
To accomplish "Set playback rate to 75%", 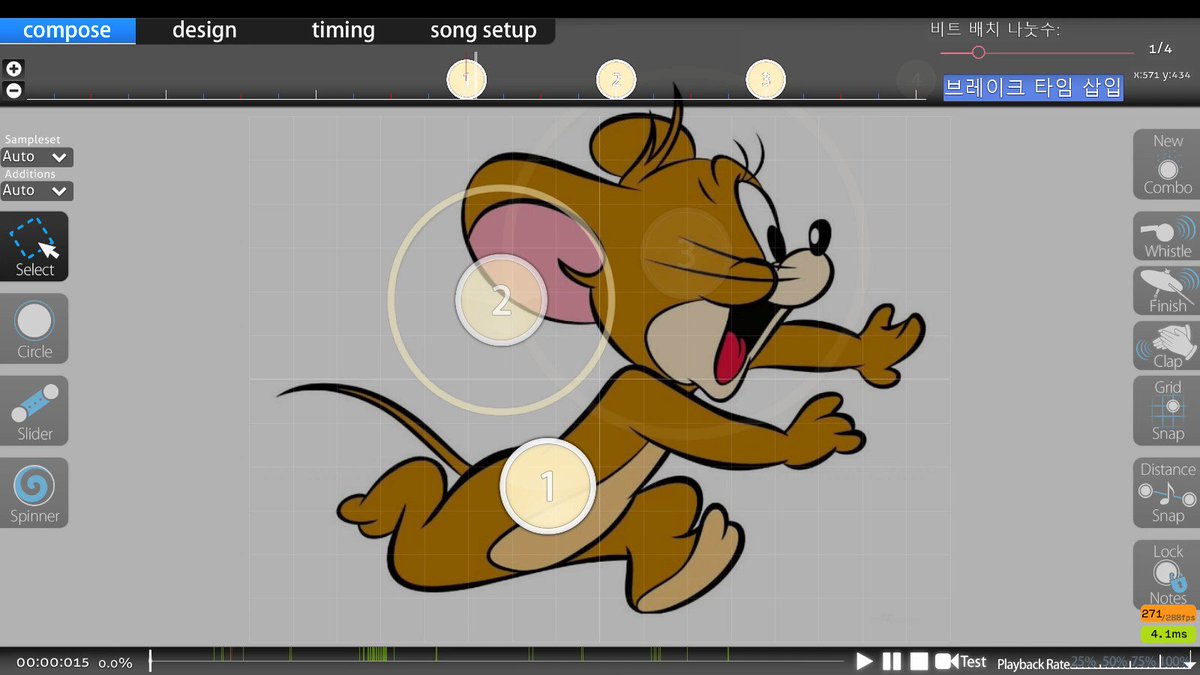I will tap(1143, 662).
